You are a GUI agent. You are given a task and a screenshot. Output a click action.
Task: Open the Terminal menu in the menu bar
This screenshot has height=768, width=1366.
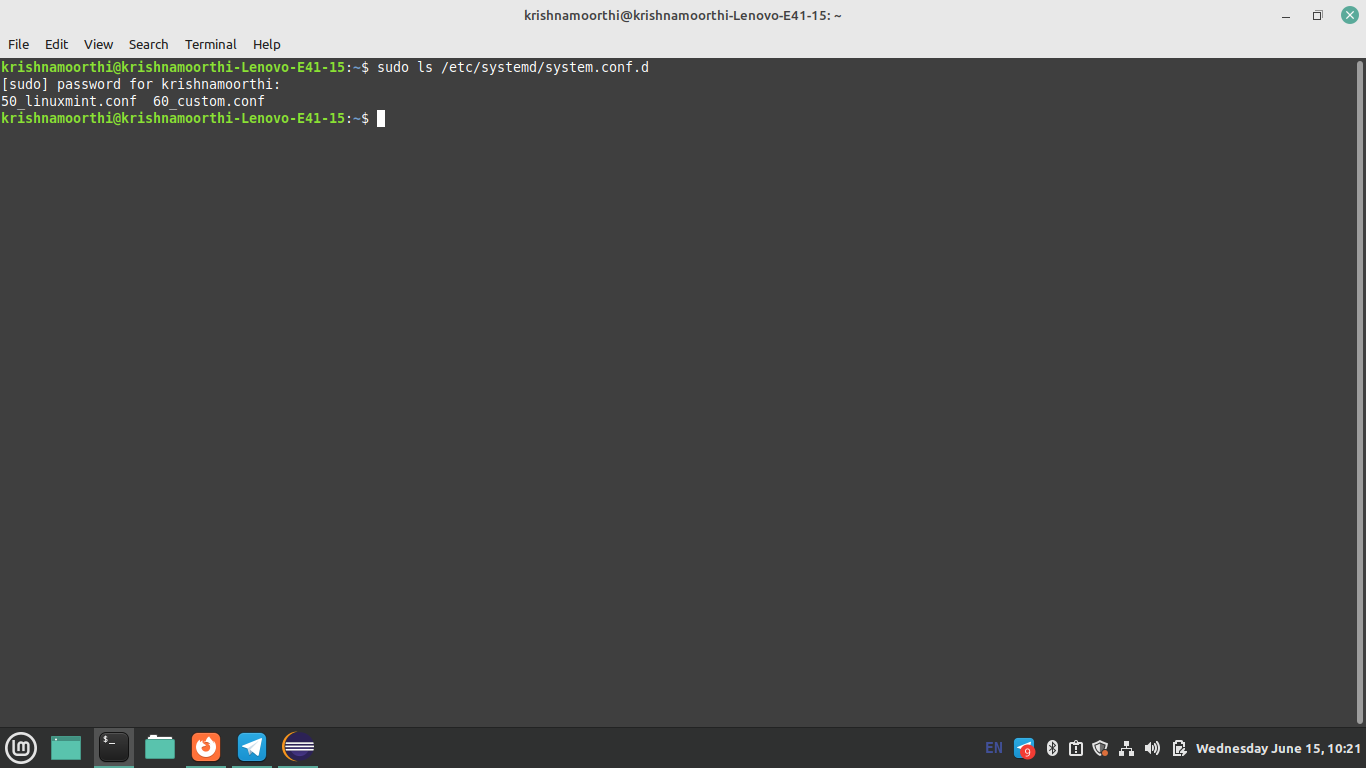click(x=210, y=44)
